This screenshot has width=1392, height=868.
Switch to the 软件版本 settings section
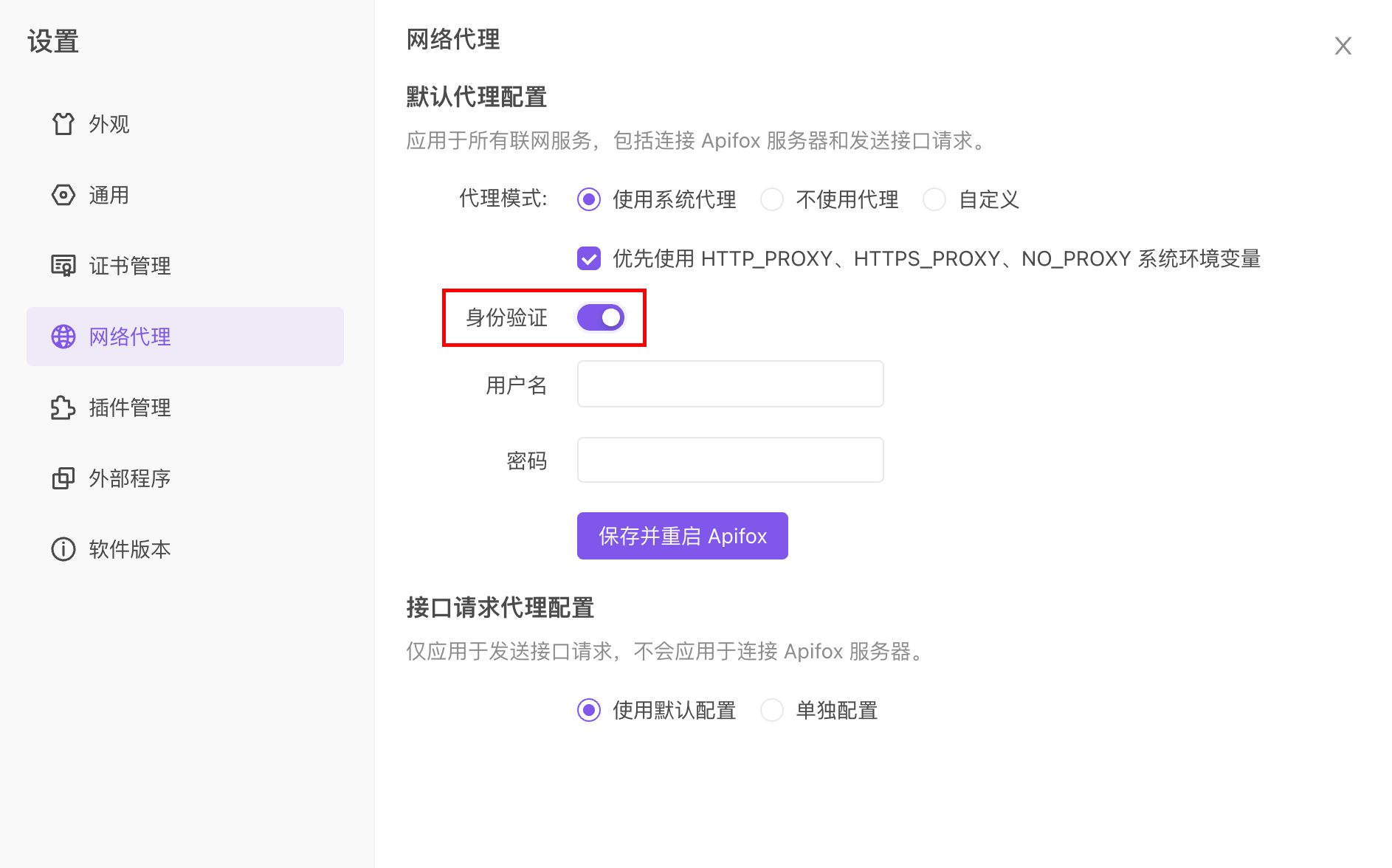coord(130,549)
